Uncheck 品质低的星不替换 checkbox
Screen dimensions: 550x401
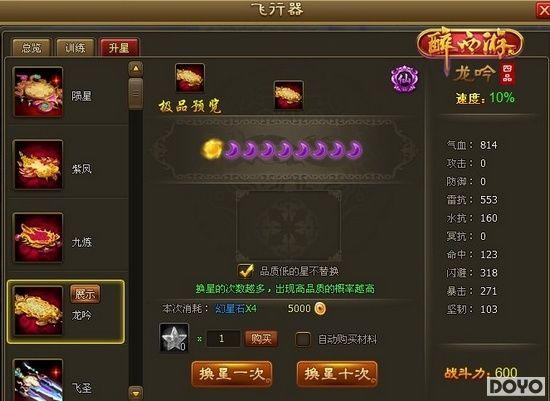[246, 271]
